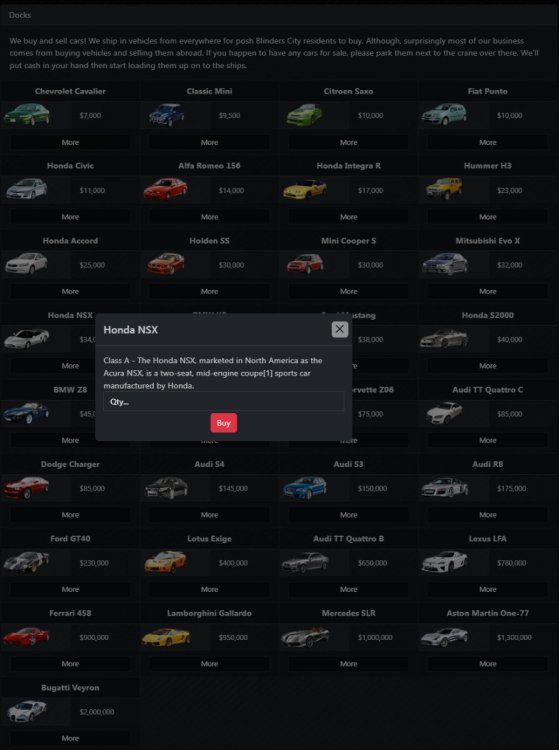Open More for Ford GT40
The width and height of the screenshot is (559, 750).
70,589
